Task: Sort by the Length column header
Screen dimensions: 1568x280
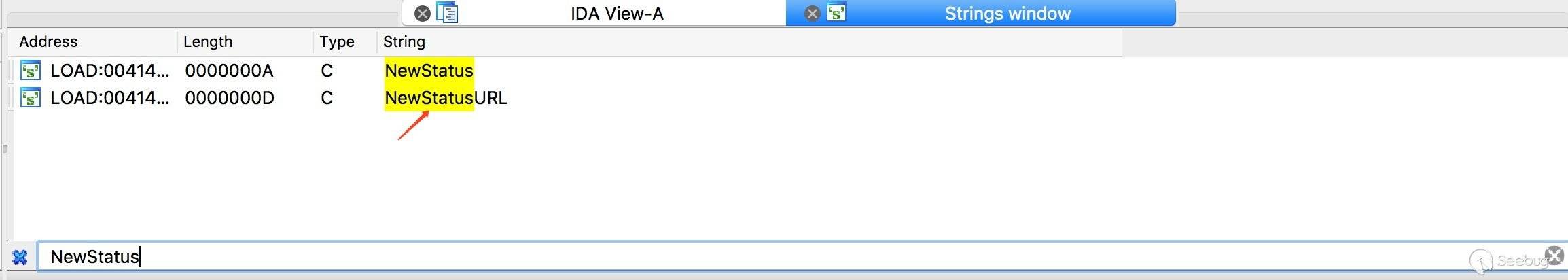Action: click(x=208, y=41)
